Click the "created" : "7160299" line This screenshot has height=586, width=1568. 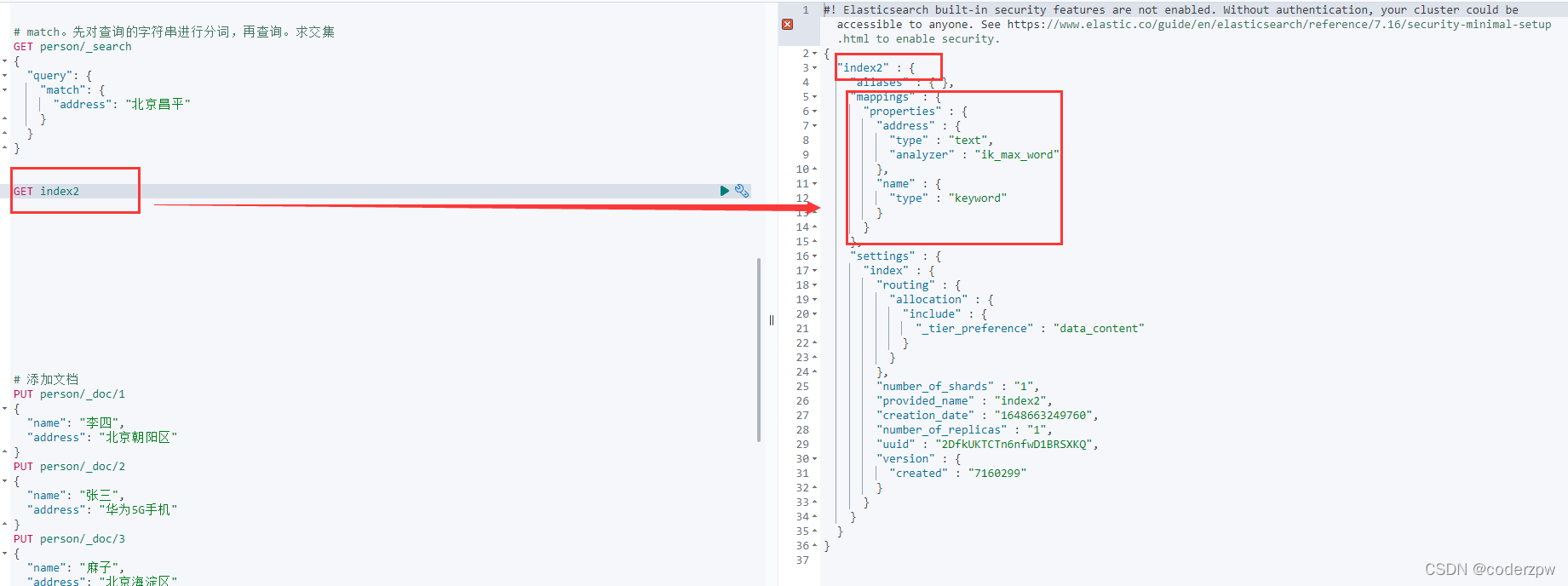click(x=958, y=474)
